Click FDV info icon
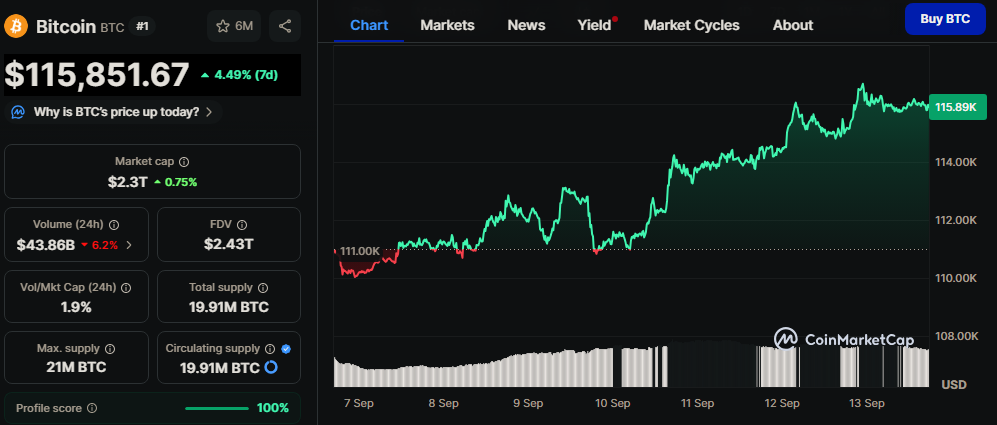The image size is (997, 425). coord(243,225)
